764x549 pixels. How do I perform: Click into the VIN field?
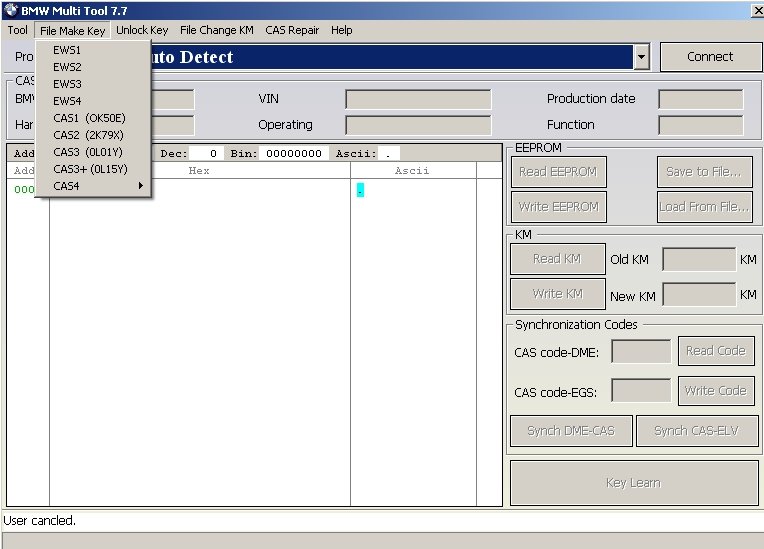point(418,99)
